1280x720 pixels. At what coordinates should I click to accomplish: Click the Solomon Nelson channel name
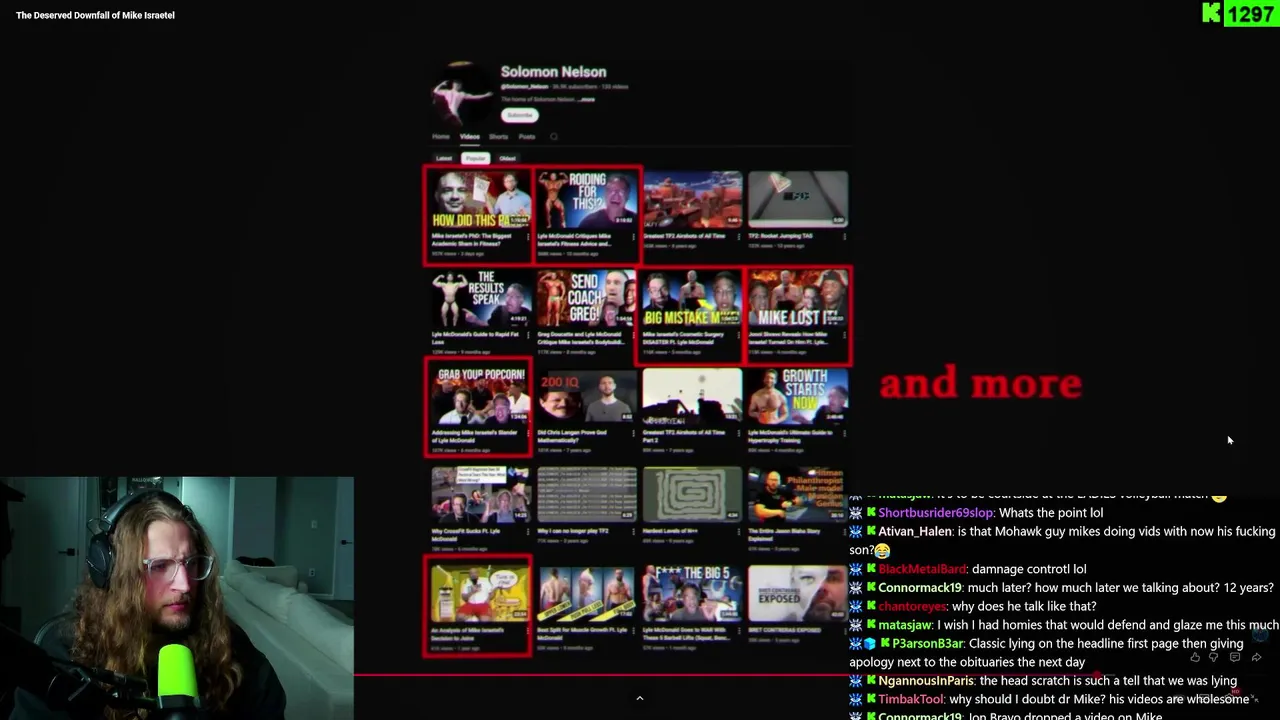[x=553, y=72]
